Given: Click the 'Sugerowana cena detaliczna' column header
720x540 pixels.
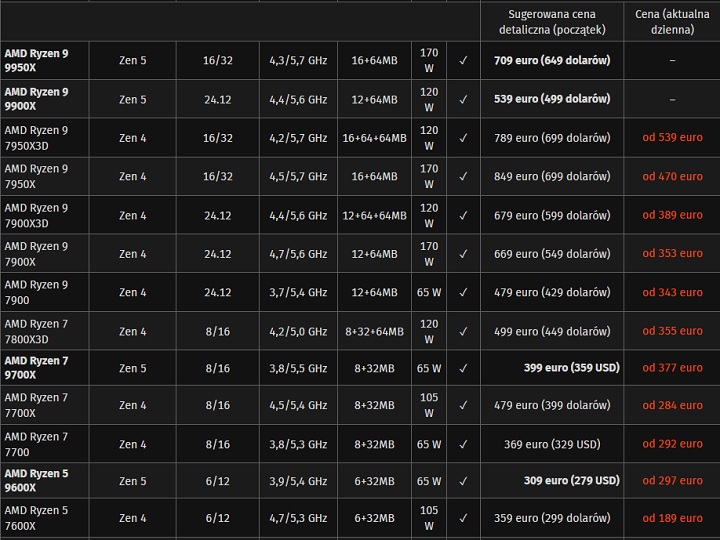Looking at the screenshot, I should [552, 22].
